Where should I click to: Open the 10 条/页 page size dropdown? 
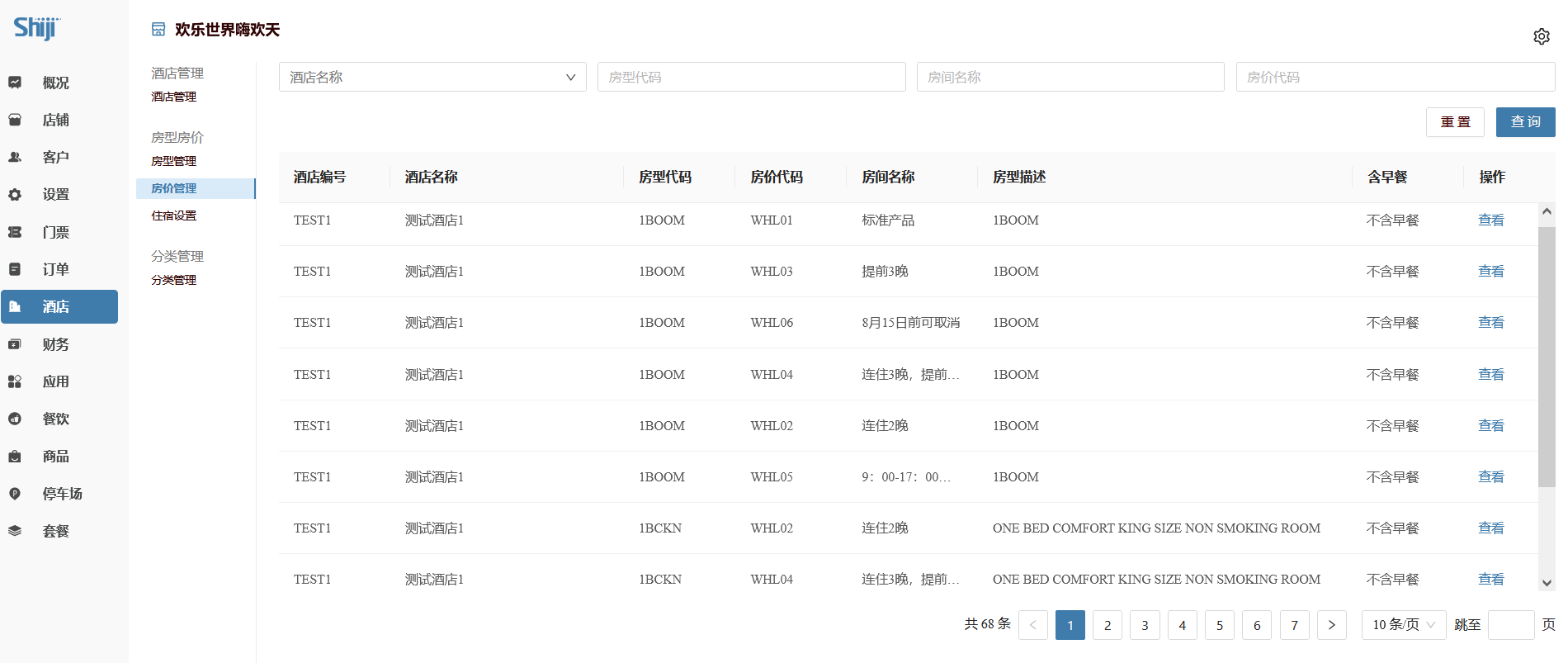1403,625
